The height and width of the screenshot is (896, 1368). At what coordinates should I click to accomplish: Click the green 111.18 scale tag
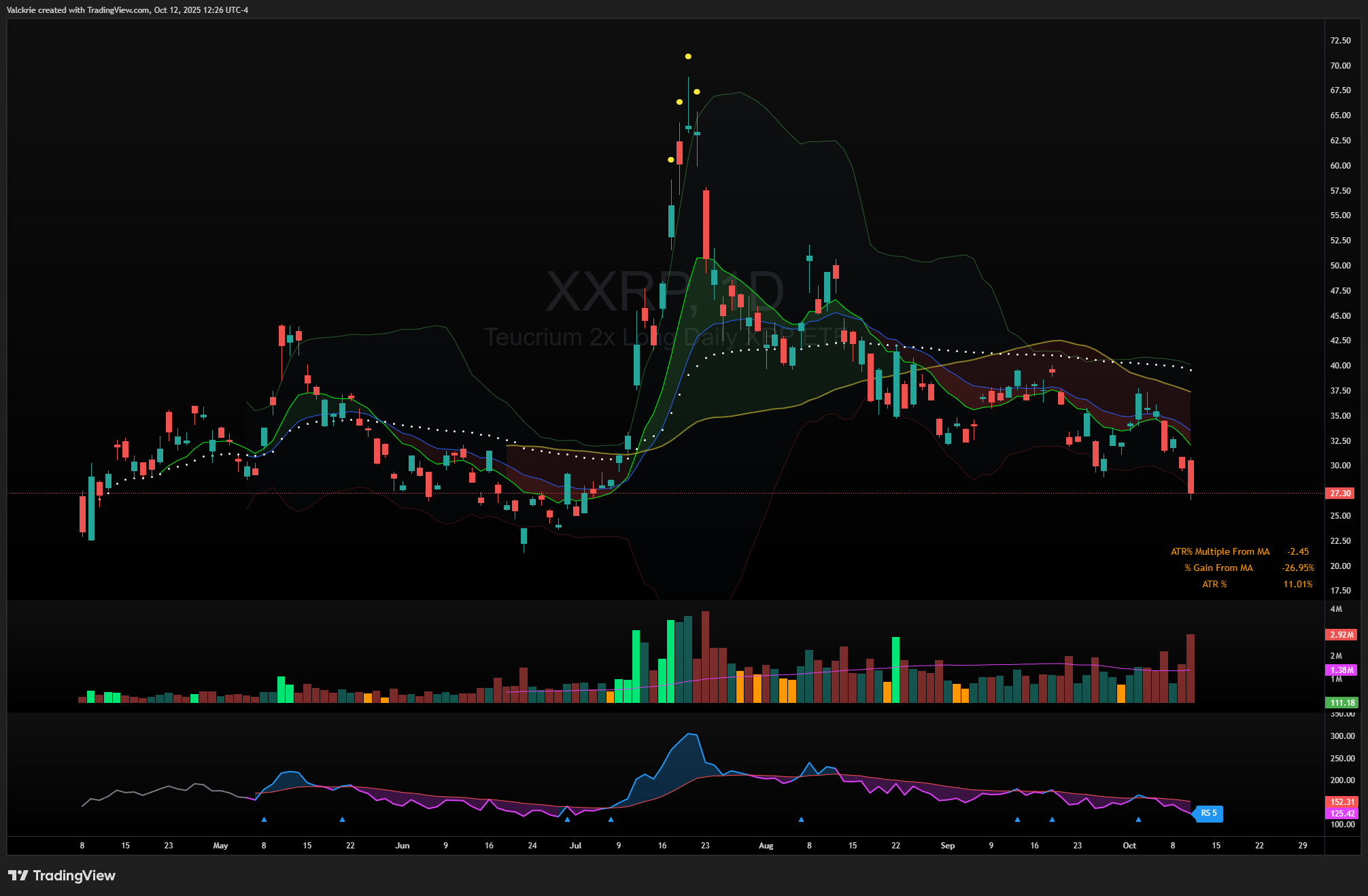click(x=1341, y=703)
